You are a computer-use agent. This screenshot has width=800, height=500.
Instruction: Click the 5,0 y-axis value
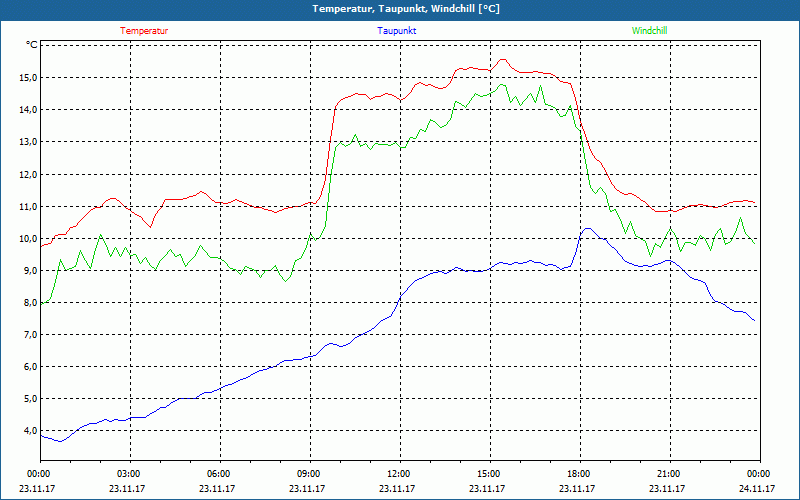[x=30, y=398]
